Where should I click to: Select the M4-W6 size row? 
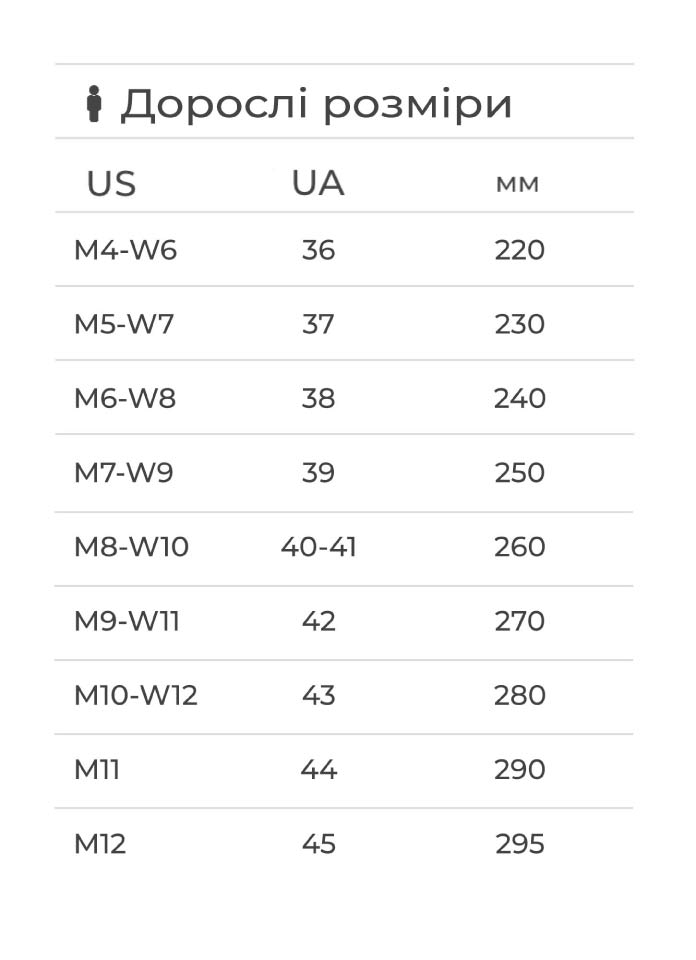point(125,250)
